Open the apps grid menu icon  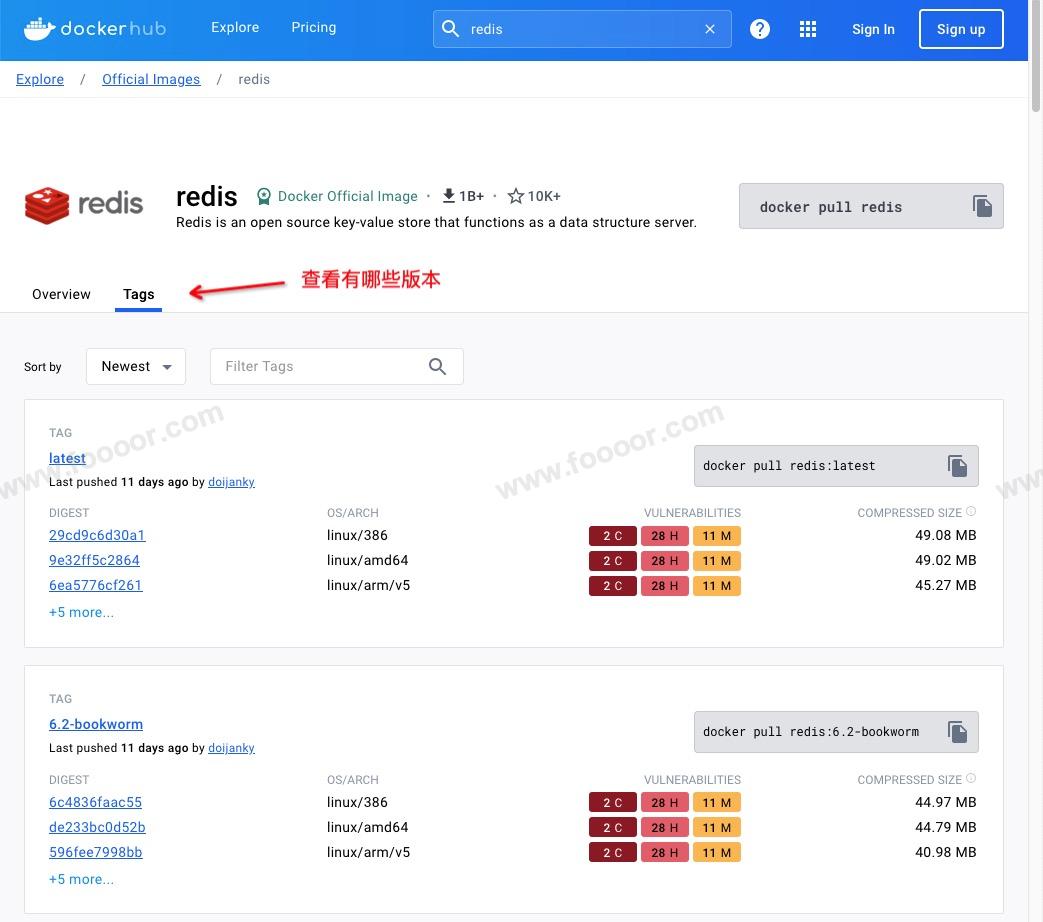point(808,29)
